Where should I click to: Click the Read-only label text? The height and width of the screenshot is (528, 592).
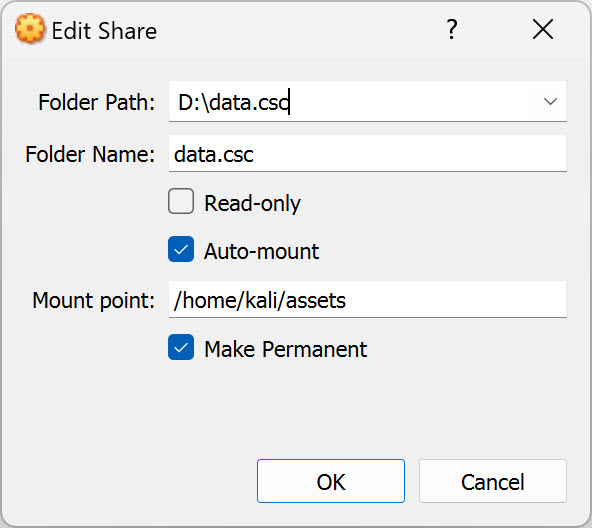252,204
